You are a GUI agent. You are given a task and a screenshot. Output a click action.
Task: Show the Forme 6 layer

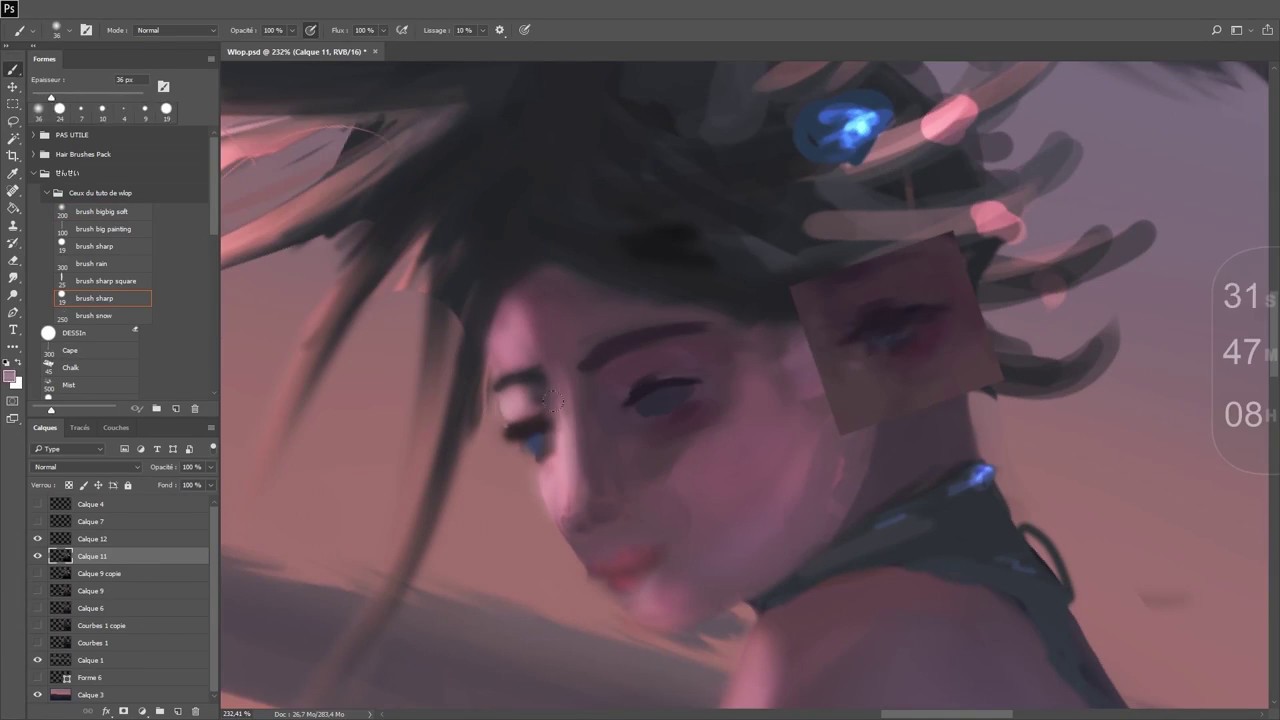pyautogui.click(x=38, y=678)
